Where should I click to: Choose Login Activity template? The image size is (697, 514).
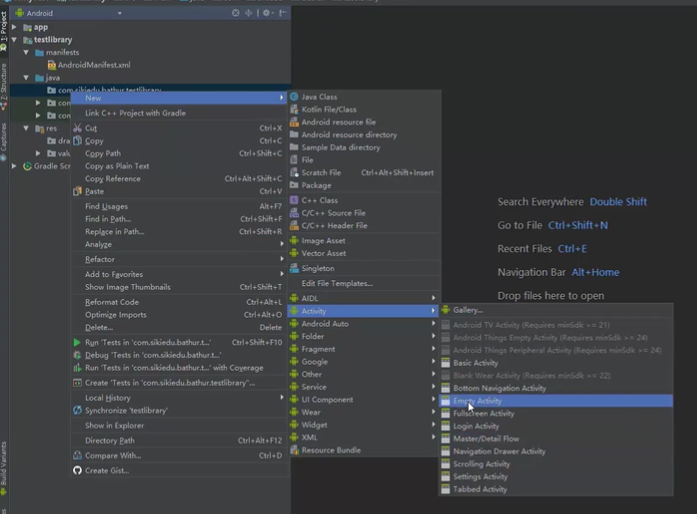click(556, 426)
